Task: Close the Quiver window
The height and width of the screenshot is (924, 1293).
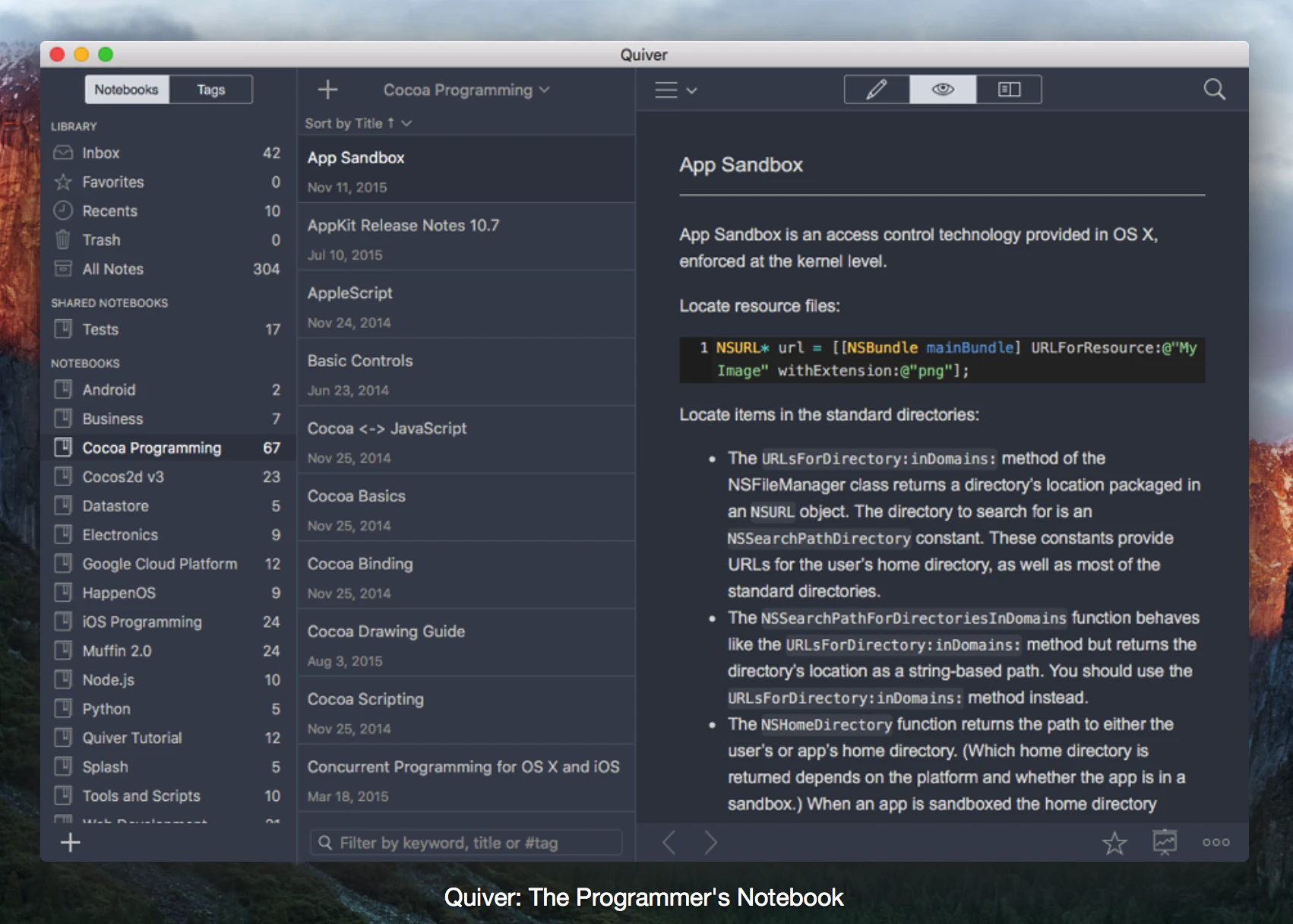Action: 57,54
